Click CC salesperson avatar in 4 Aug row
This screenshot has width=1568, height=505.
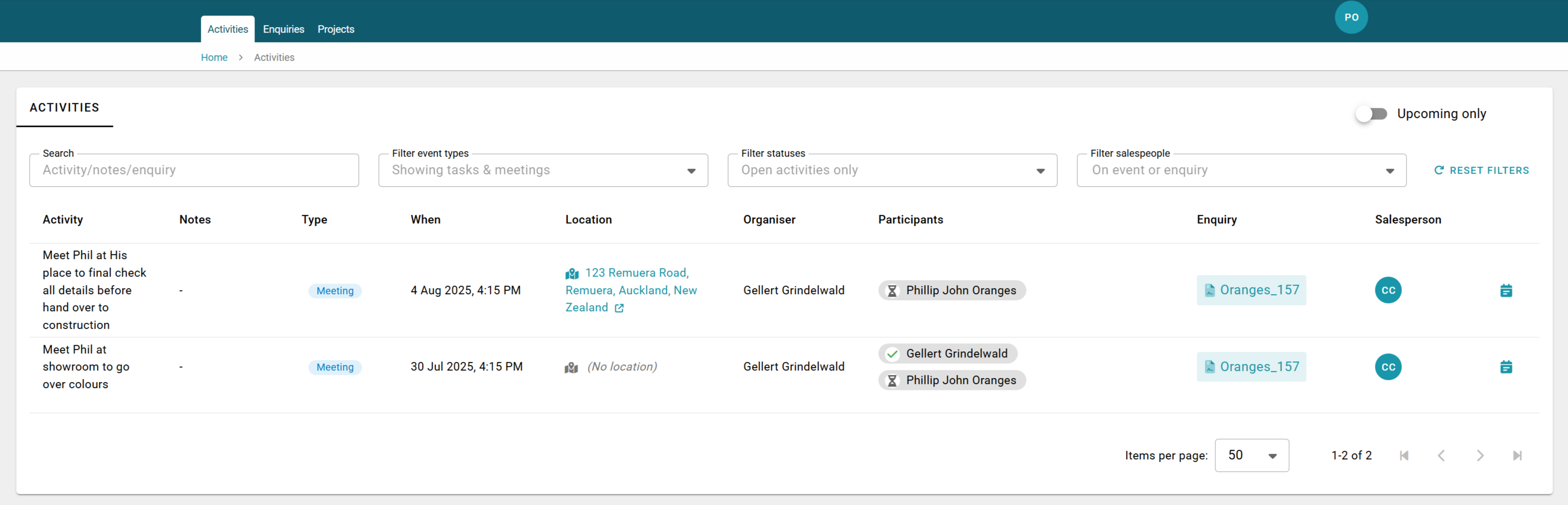1388,290
